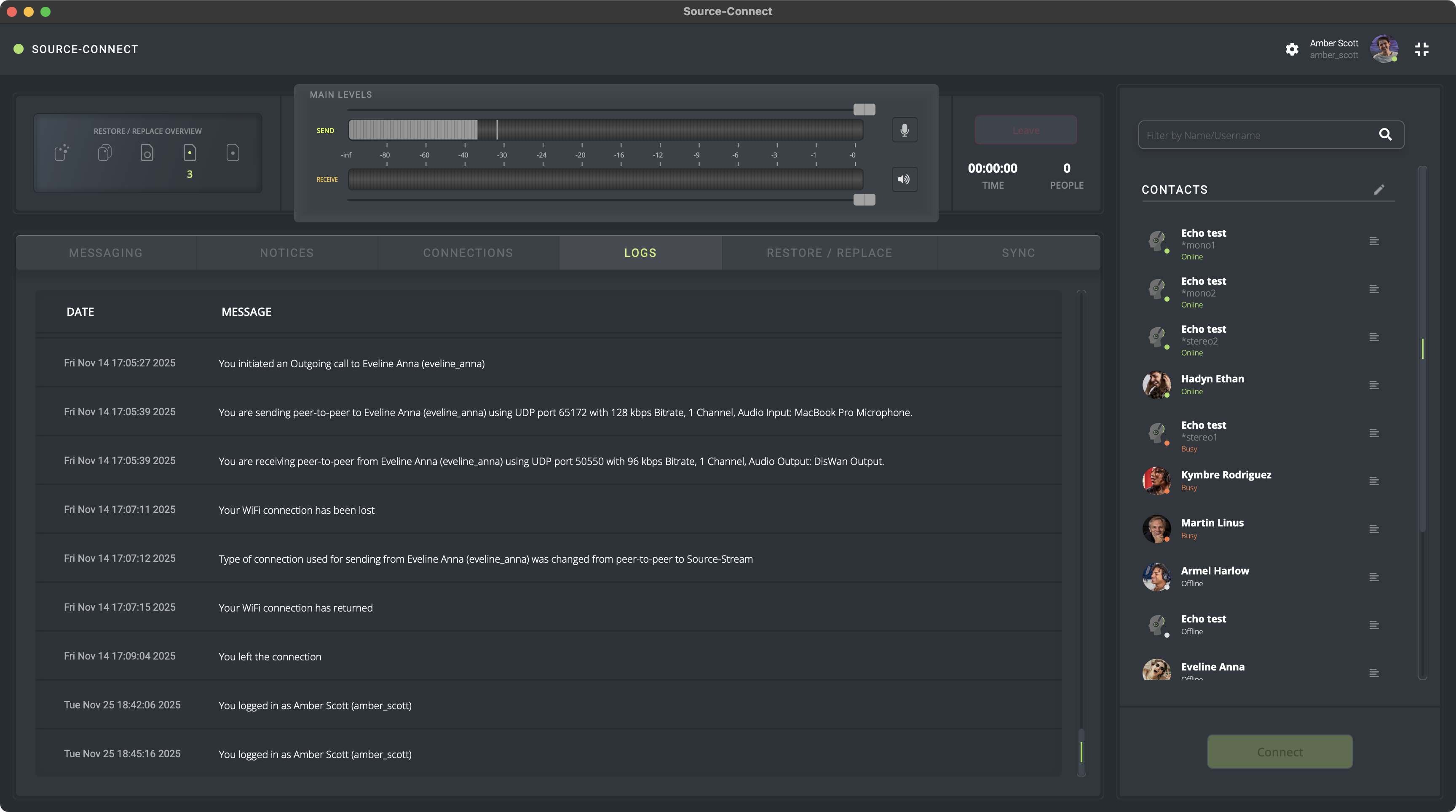Open the settings gear icon

[x=1292, y=49]
